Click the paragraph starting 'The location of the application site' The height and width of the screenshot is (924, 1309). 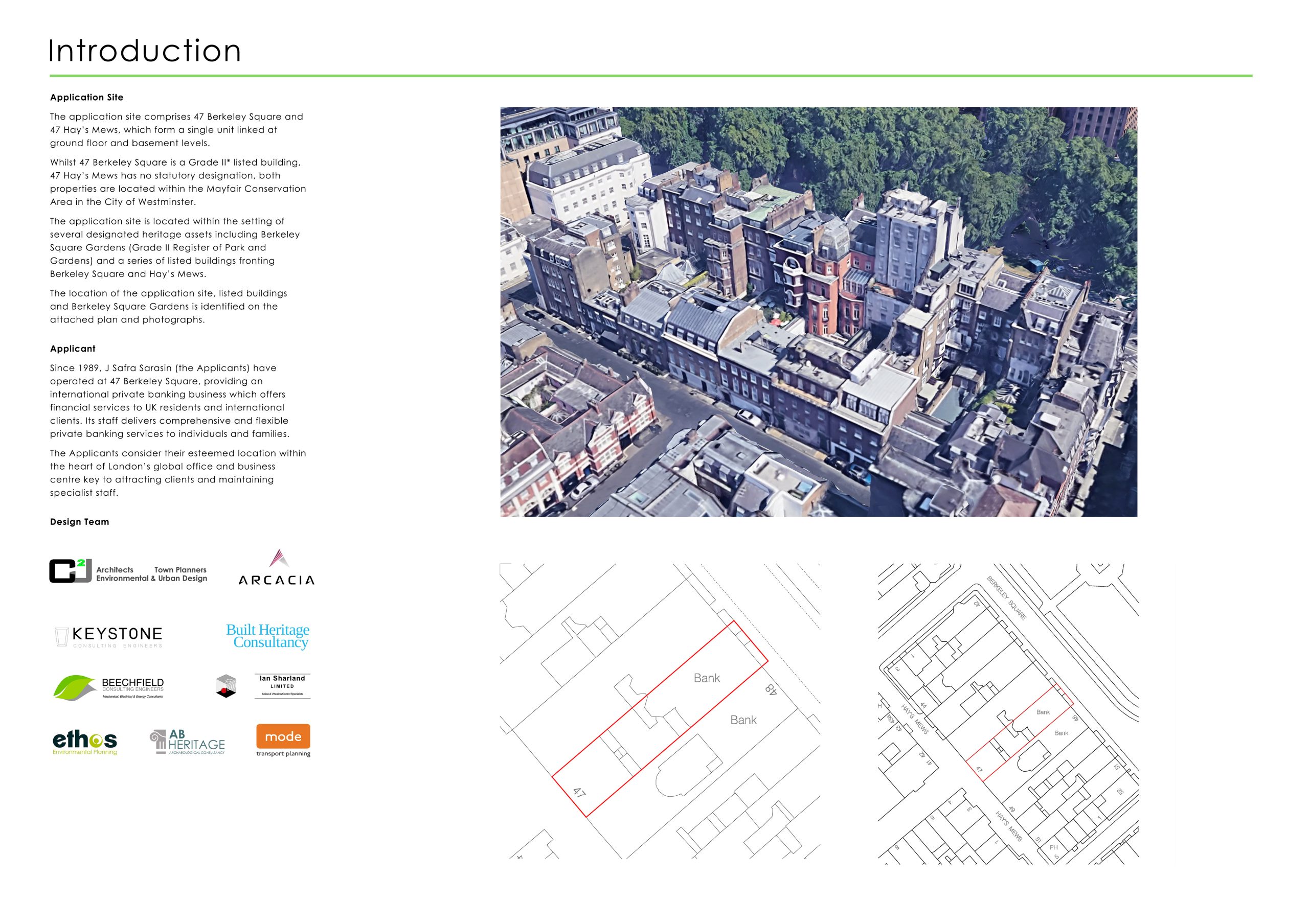point(169,307)
